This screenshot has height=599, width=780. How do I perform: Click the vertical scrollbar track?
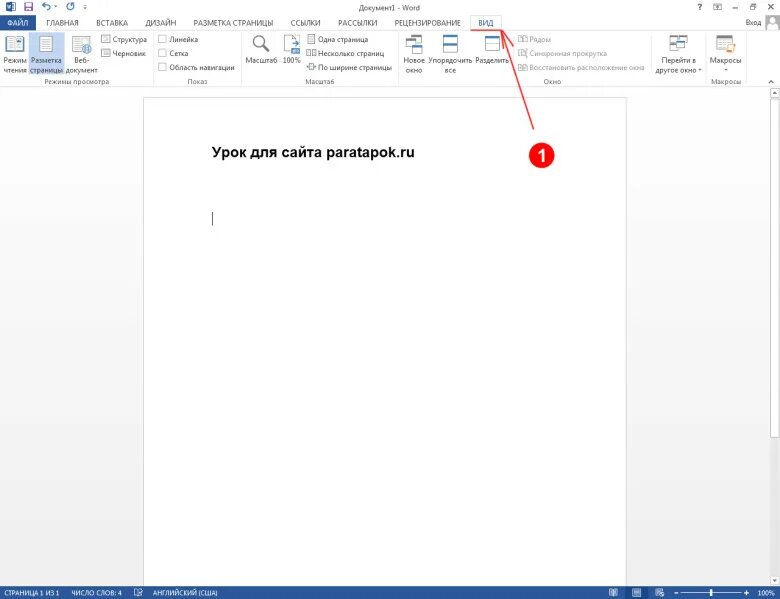[x=775, y=506]
